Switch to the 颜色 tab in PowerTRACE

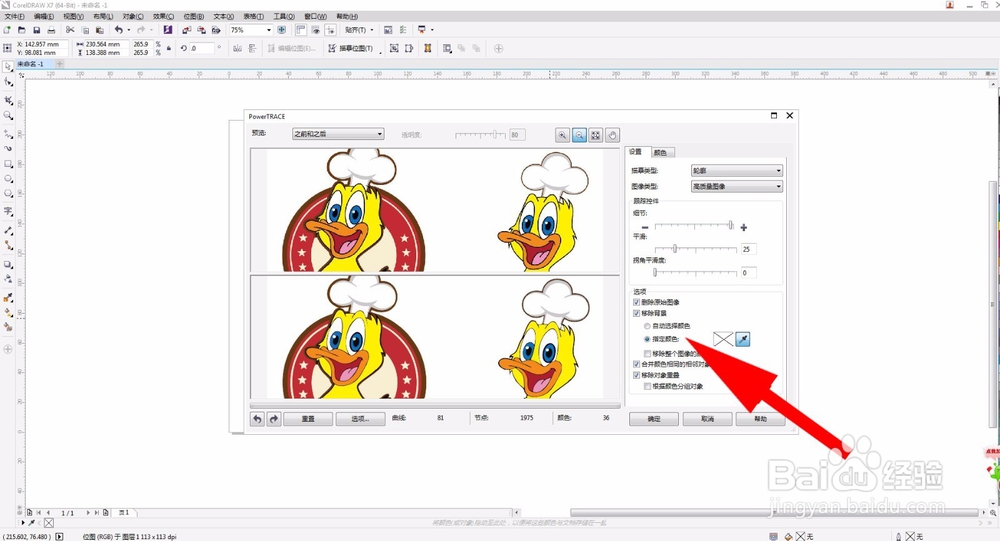coord(661,152)
